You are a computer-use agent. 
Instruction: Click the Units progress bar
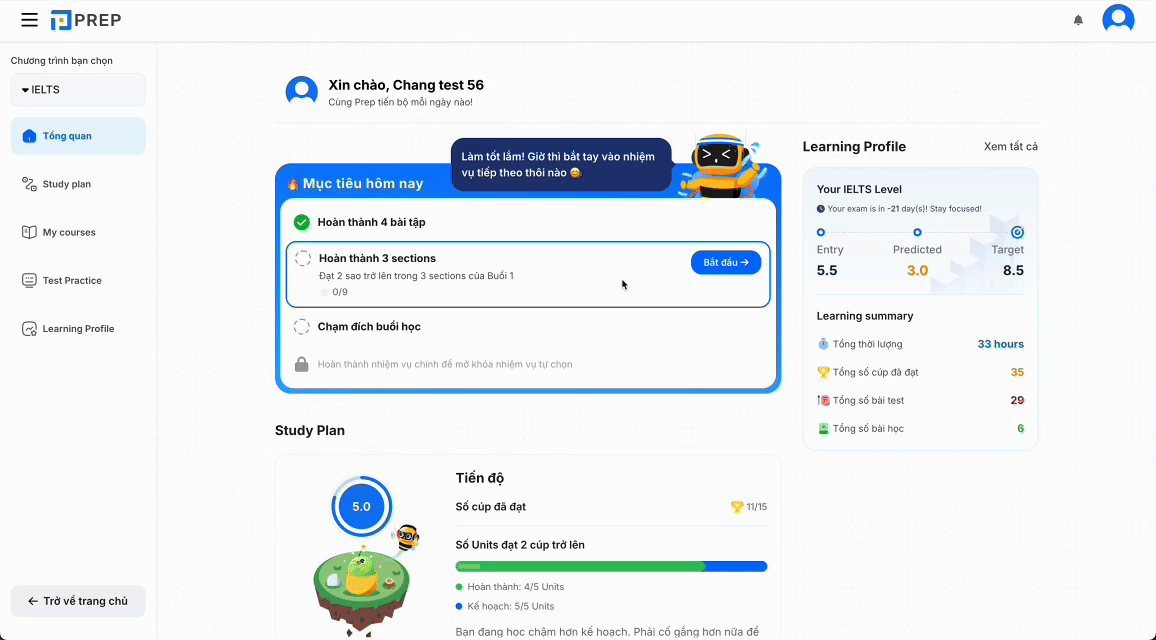pyautogui.click(x=610, y=566)
